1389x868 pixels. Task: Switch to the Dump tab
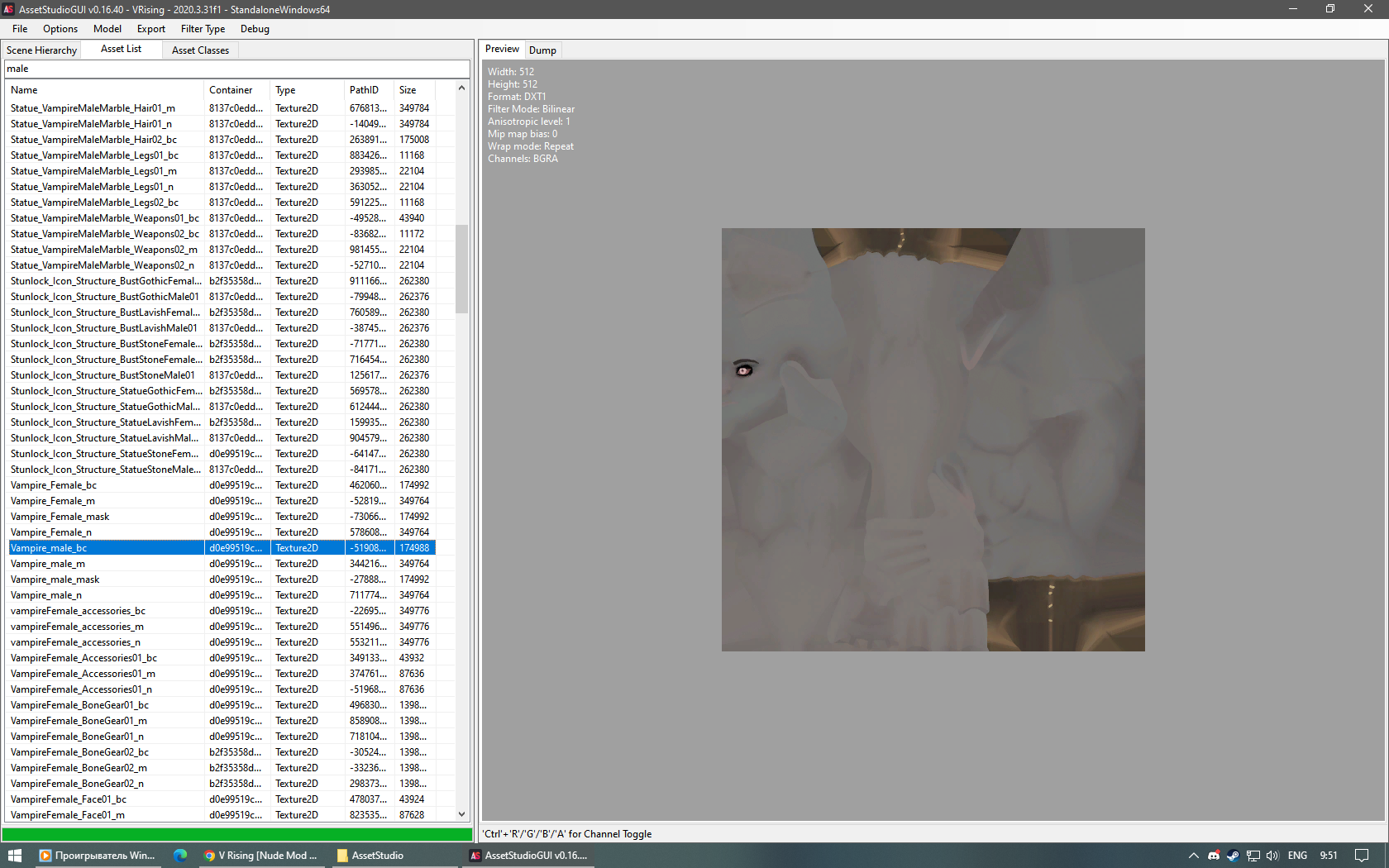coord(542,50)
